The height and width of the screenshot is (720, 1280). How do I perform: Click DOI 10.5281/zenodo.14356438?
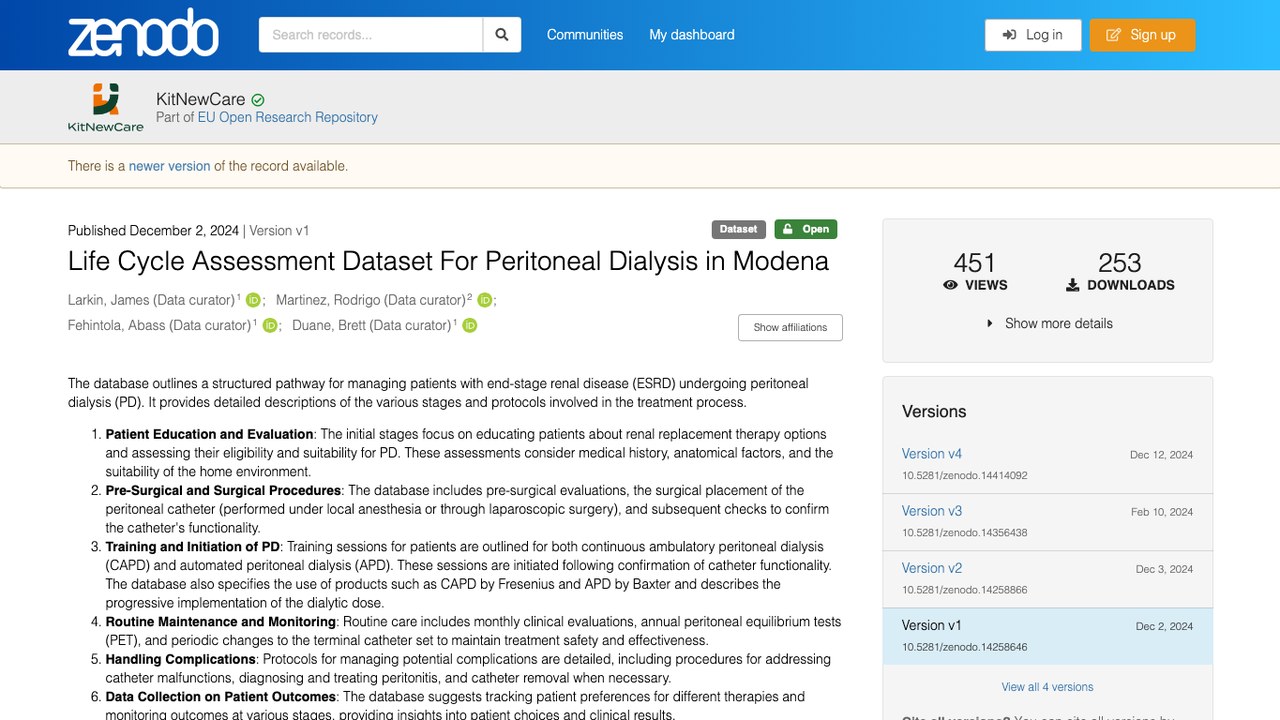(x=965, y=533)
